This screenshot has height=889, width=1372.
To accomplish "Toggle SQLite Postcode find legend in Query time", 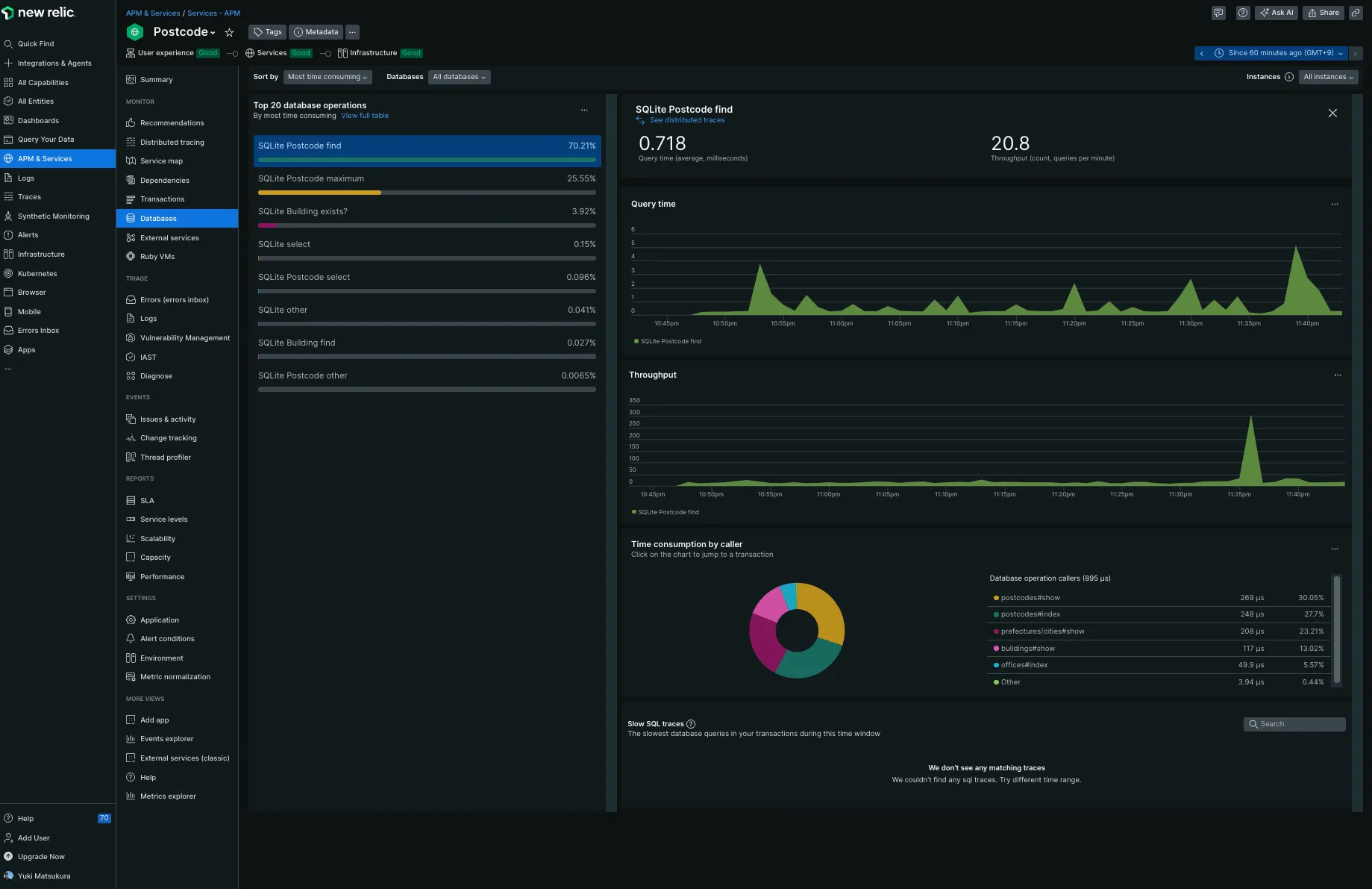I will click(x=670, y=341).
